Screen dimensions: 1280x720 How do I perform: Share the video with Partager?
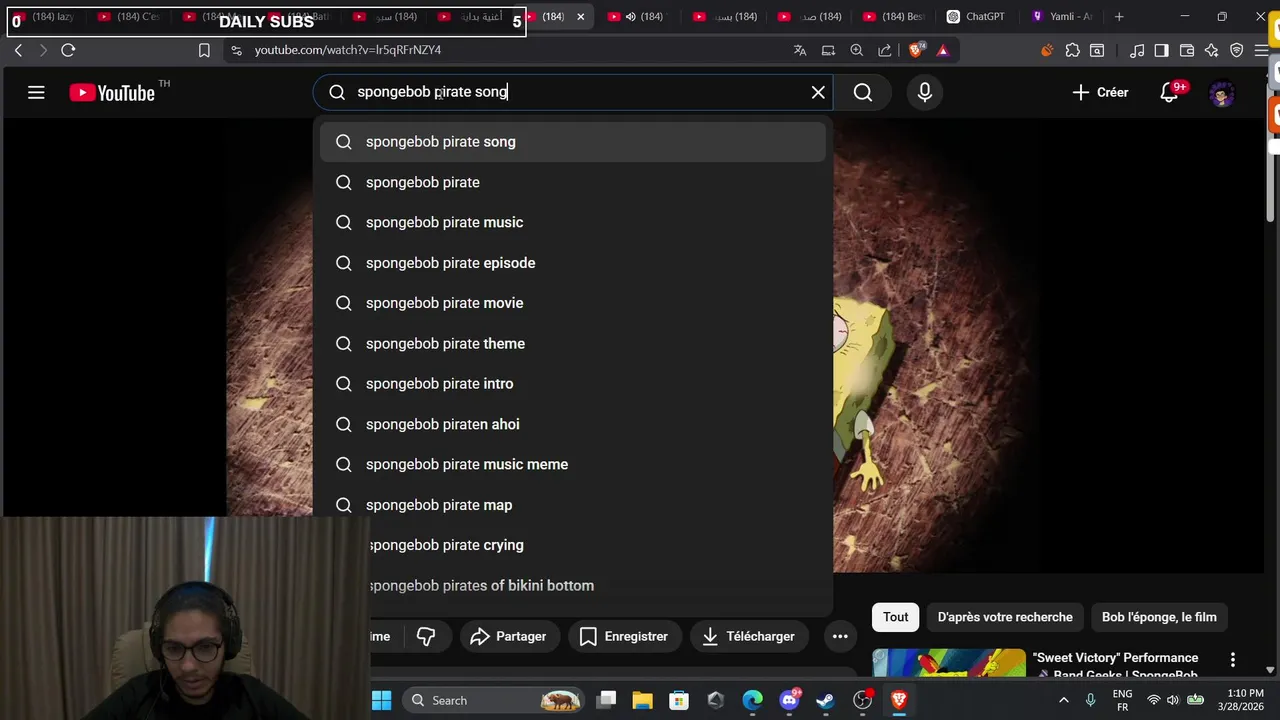coord(508,636)
